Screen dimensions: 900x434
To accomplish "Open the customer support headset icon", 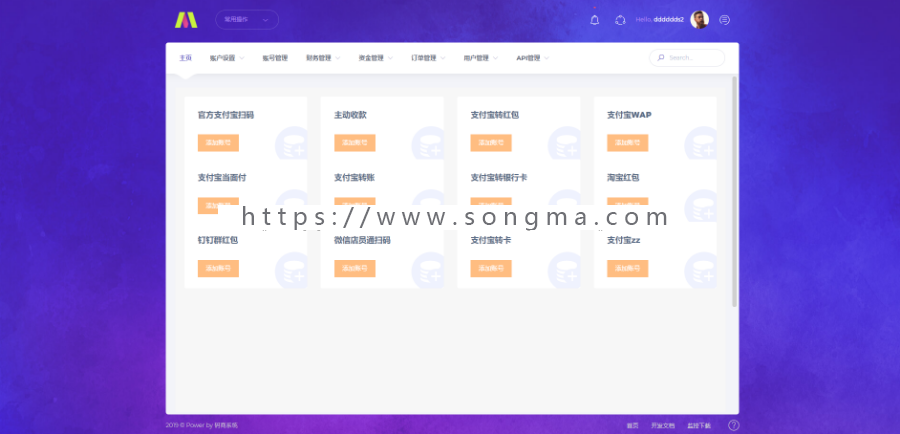I will [x=620, y=20].
